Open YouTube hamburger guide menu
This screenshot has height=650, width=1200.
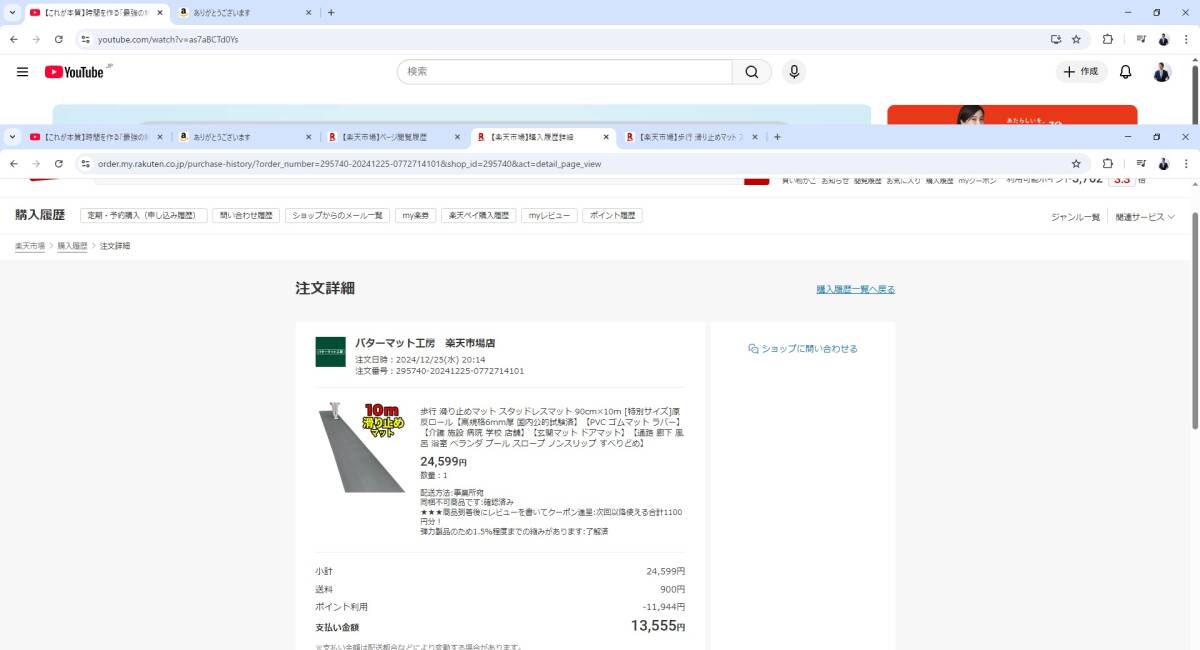[x=22, y=72]
